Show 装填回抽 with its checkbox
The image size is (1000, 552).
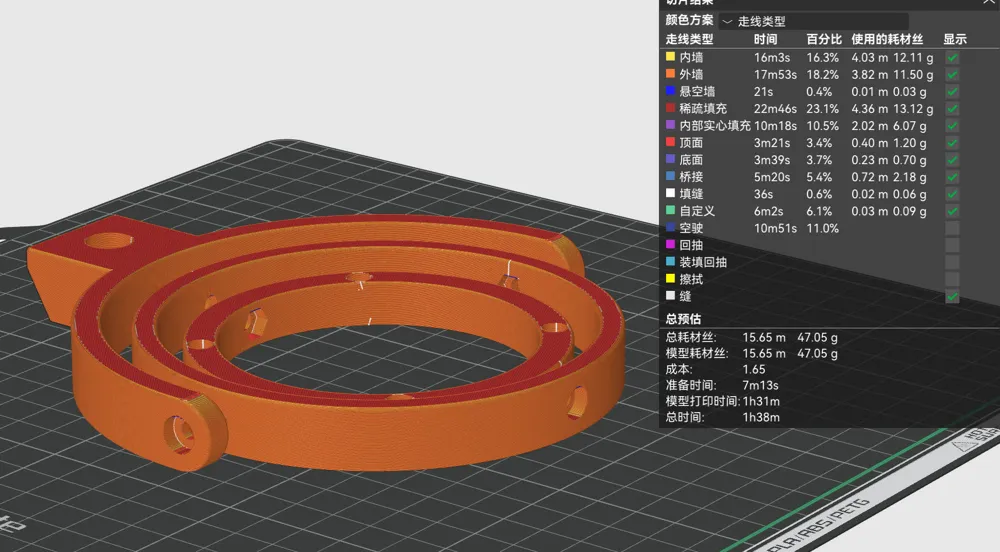pos(952,262)
